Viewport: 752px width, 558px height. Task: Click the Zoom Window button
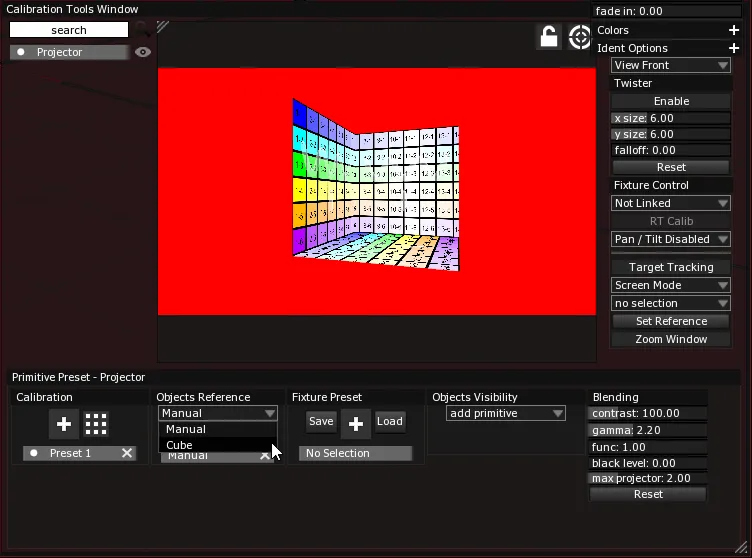[671, 339]
